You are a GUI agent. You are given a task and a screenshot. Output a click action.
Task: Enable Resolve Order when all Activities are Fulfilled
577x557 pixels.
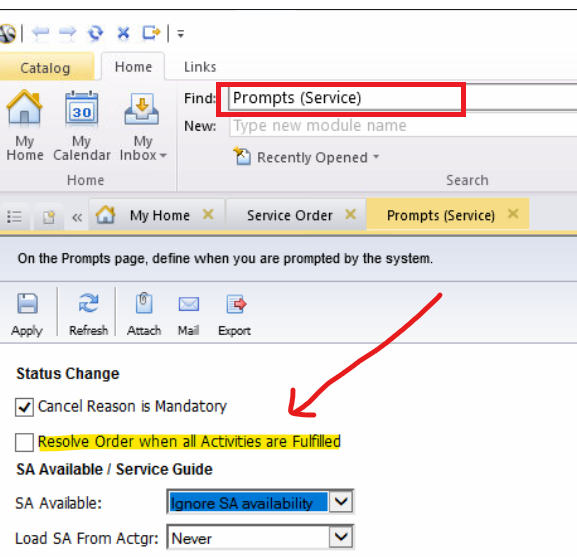click(x=24, y=442)
